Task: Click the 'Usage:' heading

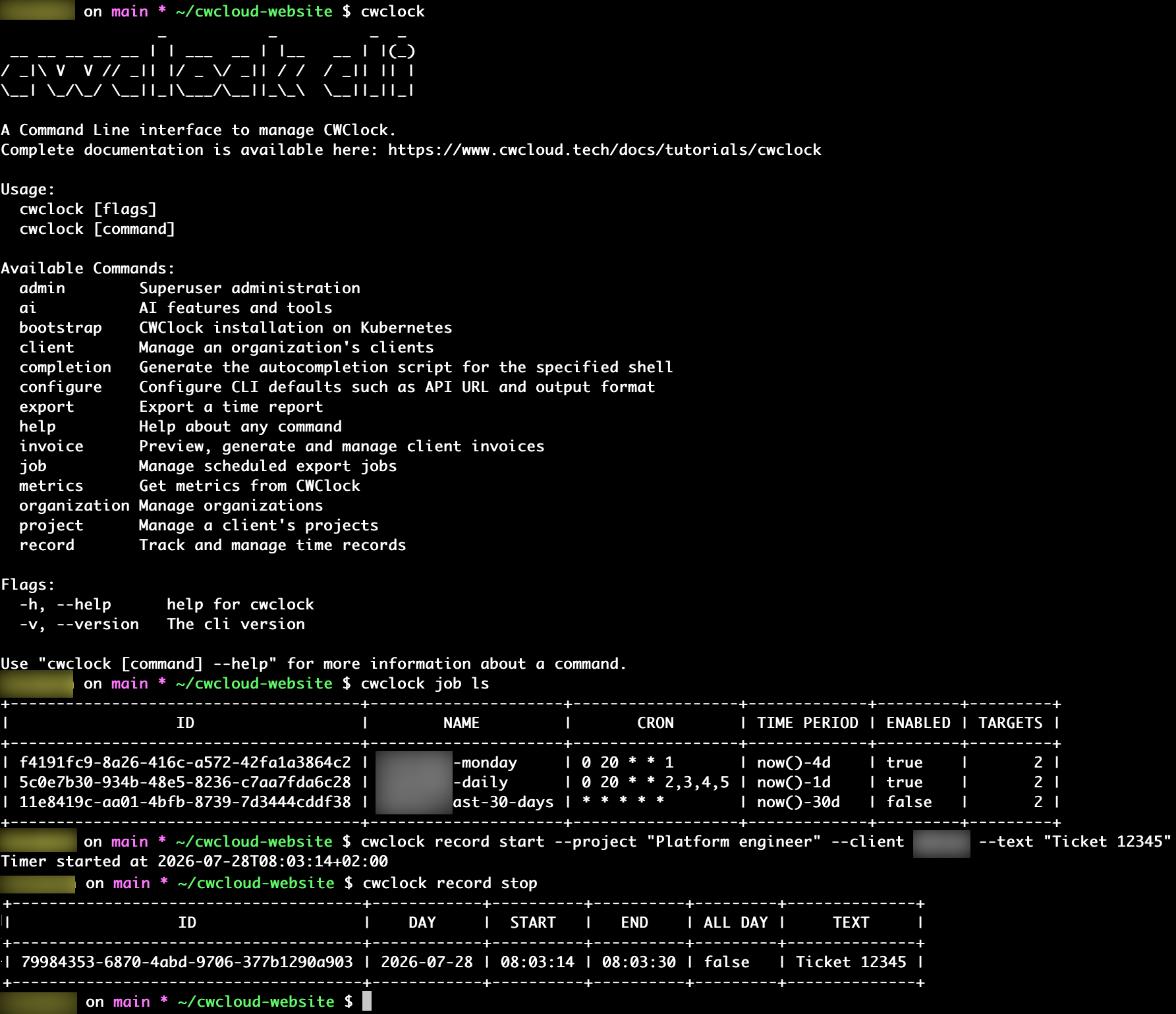Action: [x=28, y=189]
